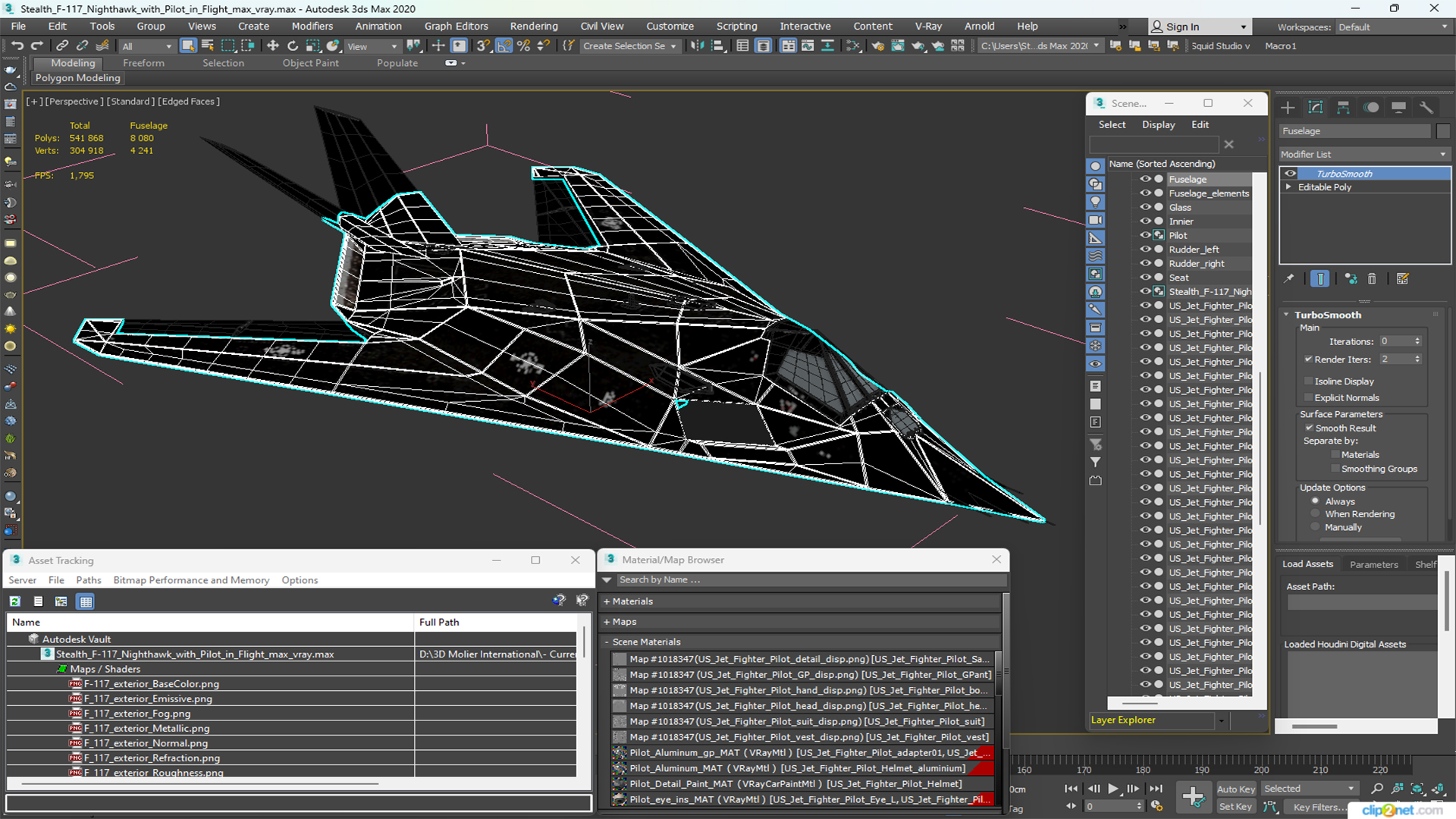The height and width of the screenshot is (819, 1456).
Task: Click the Undo arrow in the main toolbar
Action: [17, 45]
